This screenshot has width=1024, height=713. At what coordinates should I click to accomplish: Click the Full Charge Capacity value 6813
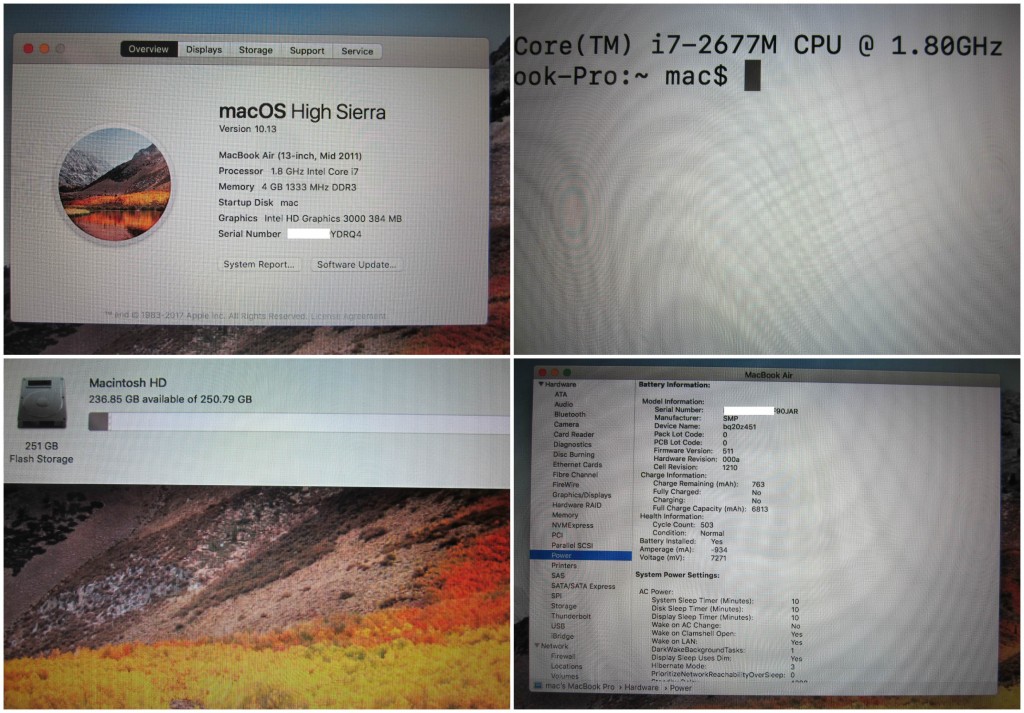coord(760,509)
